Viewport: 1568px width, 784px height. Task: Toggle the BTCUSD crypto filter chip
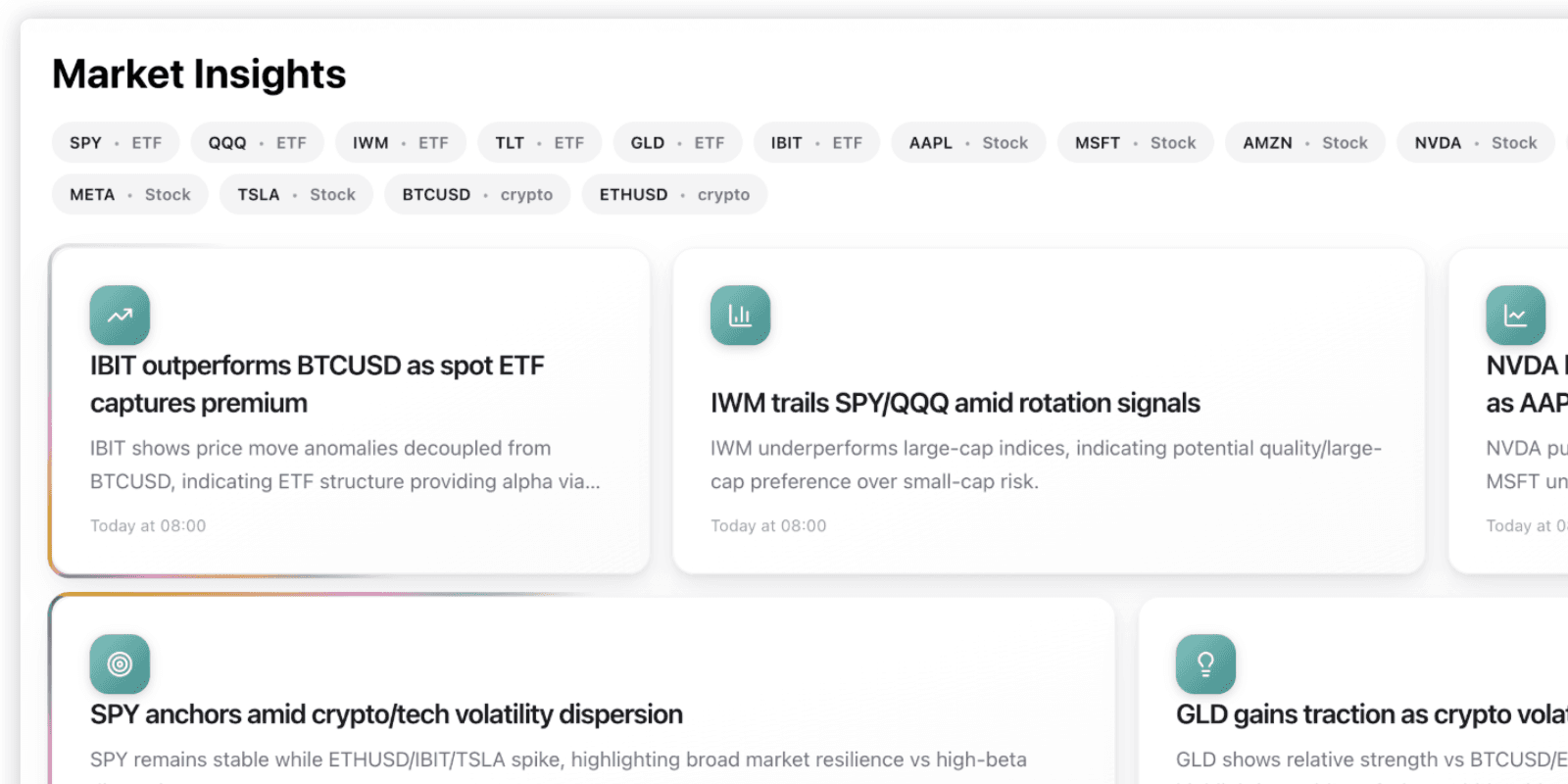click(477, 194)
